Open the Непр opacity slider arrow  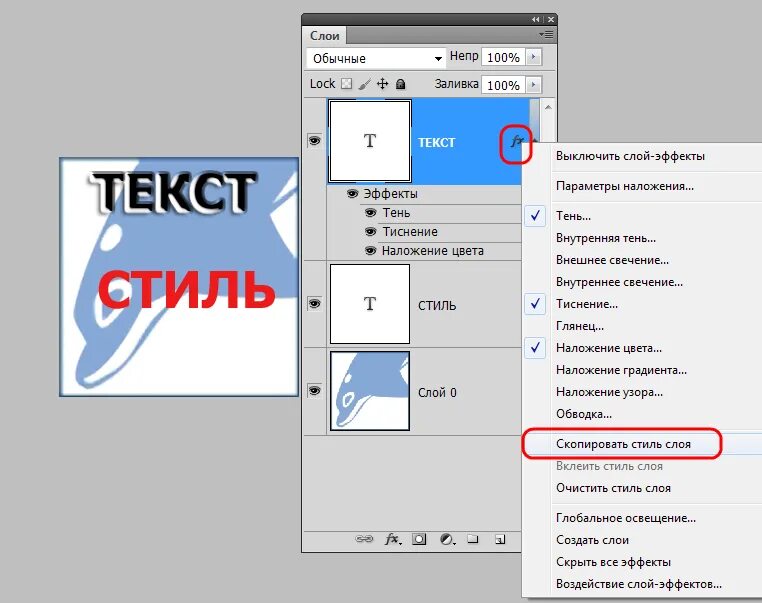534,57
